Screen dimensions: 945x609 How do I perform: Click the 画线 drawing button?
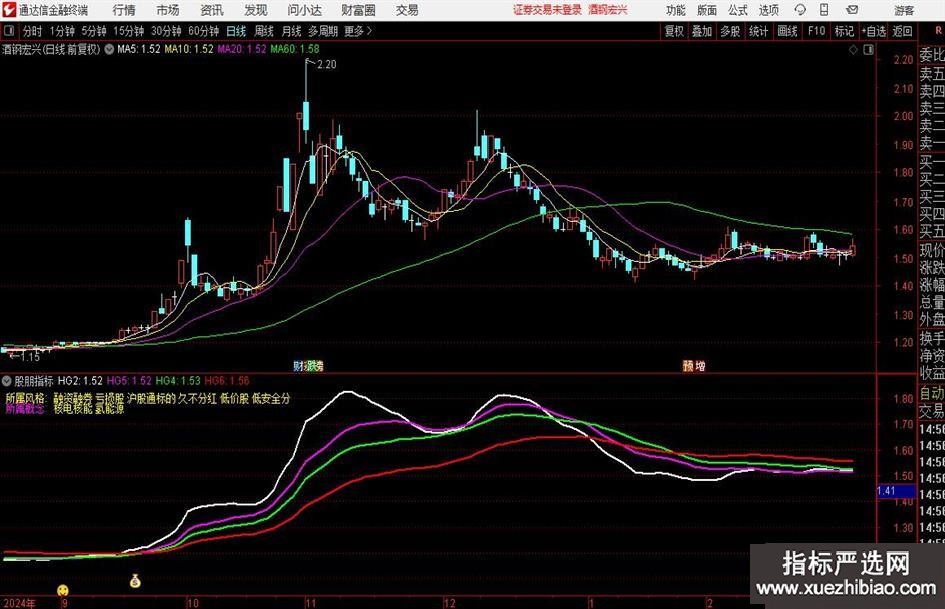coord(787,31)
